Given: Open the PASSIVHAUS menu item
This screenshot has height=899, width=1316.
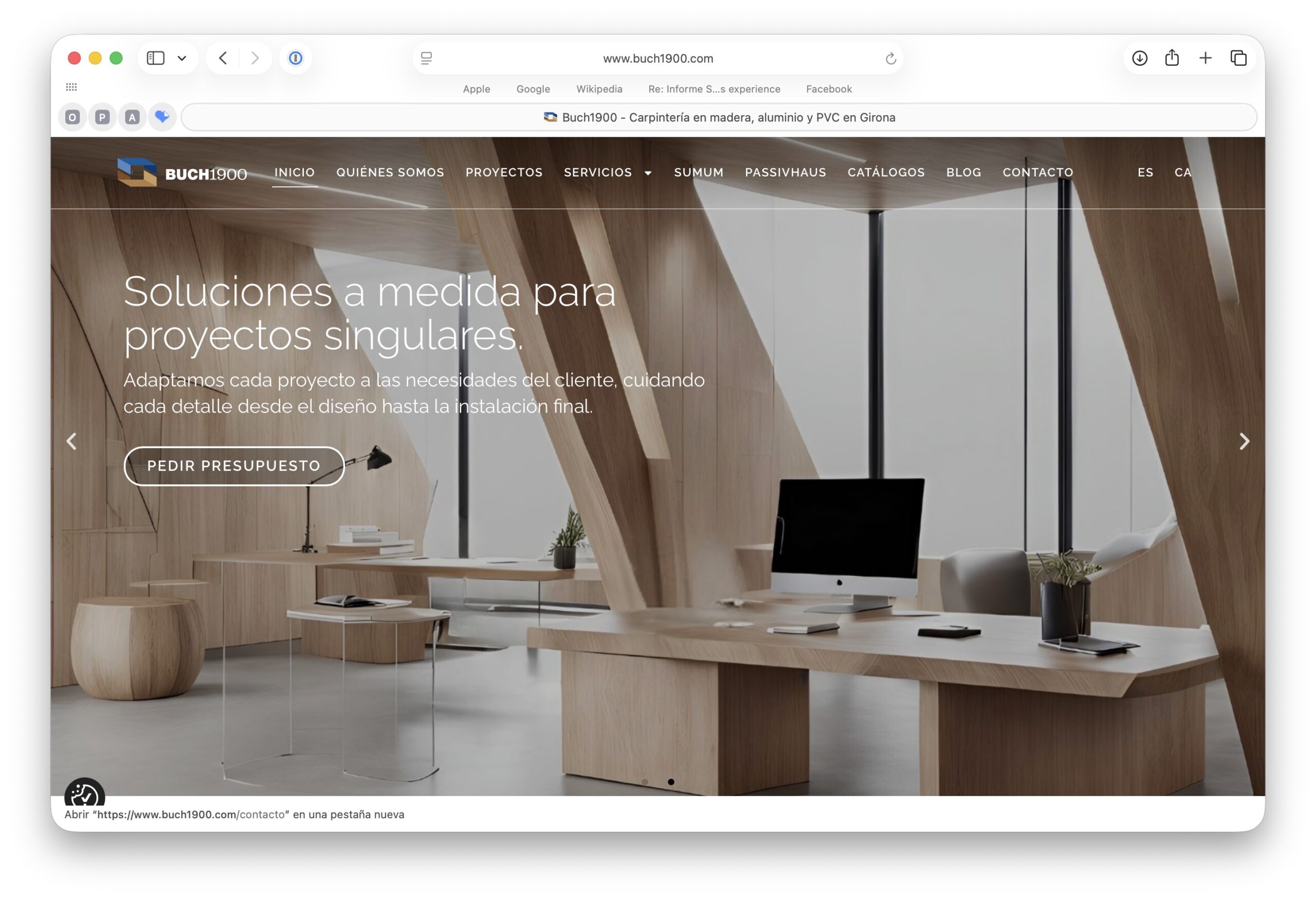Looking at the screenshot, I should click(785, 172).
